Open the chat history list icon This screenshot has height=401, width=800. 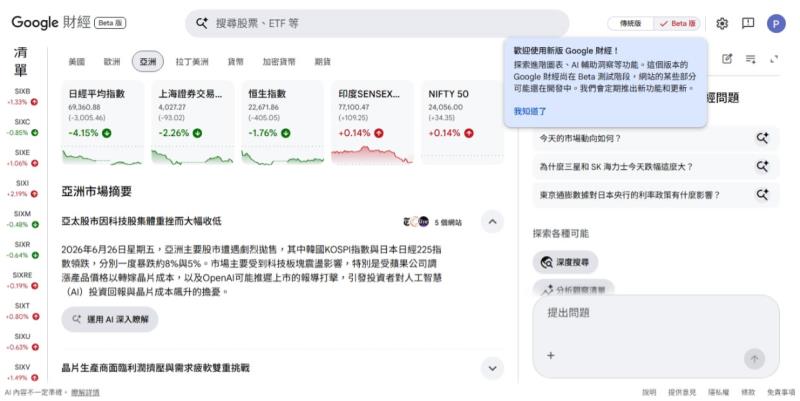pyautogui.click(x=751, y=59)
